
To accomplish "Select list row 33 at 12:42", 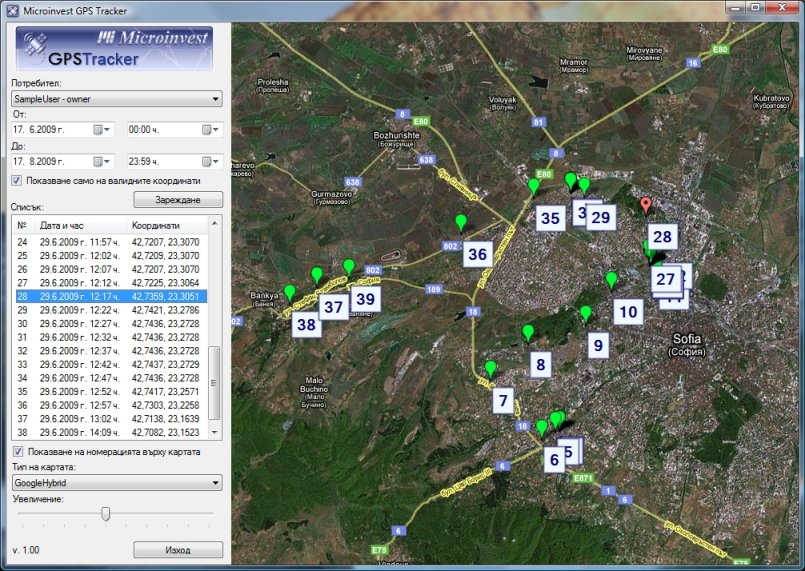I will (x=110, y=365).
